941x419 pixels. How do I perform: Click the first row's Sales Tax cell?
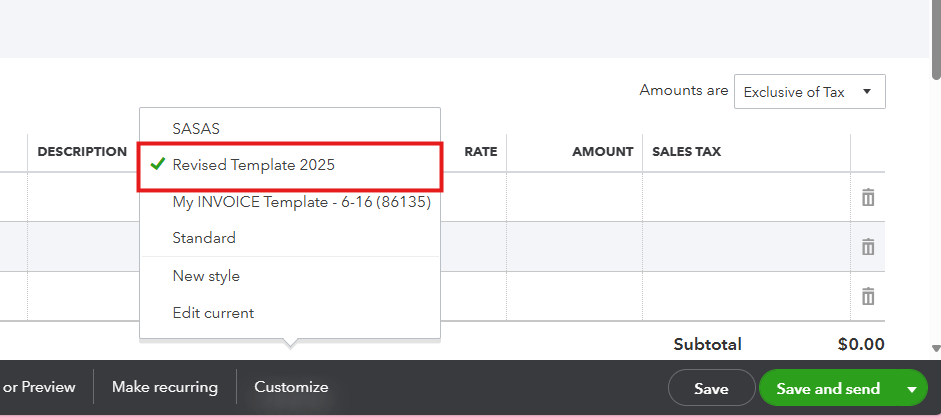point(745,197)
